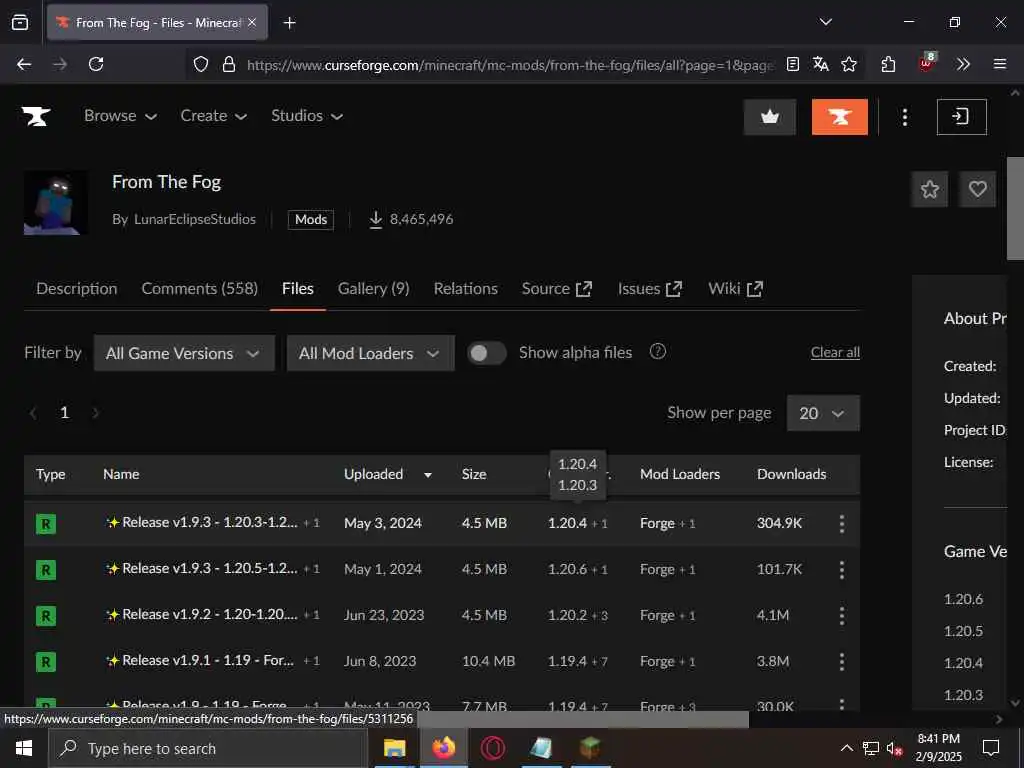Open Windows notification center
Viewport: 1024px width, 768px height.
991,748
